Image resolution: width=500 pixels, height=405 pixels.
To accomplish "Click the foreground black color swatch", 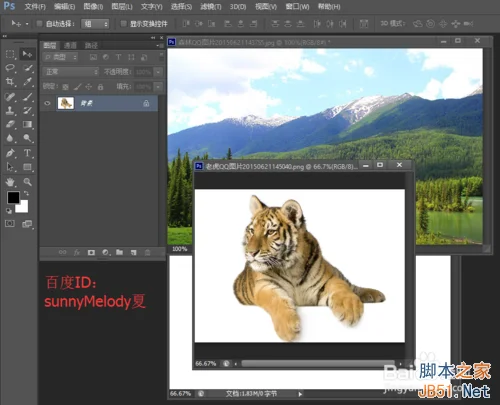I will 13,198.
